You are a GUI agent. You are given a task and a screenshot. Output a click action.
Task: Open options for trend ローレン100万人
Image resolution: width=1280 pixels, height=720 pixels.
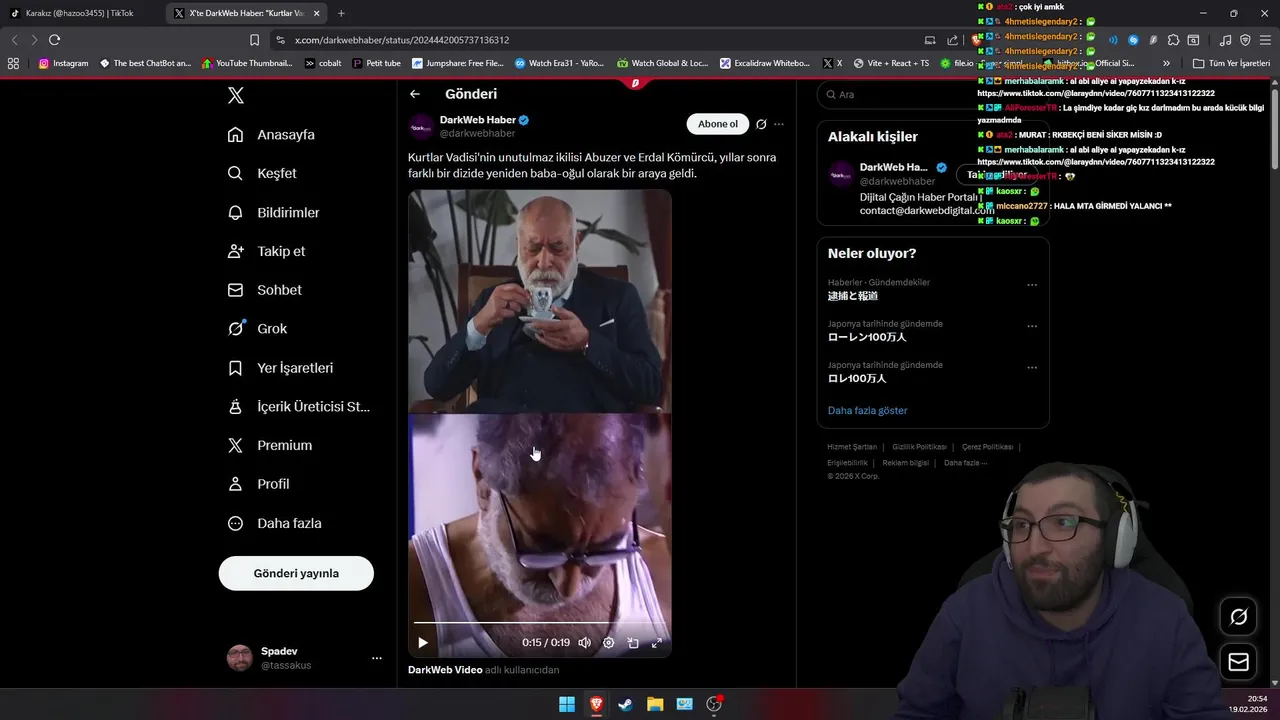1032,326
